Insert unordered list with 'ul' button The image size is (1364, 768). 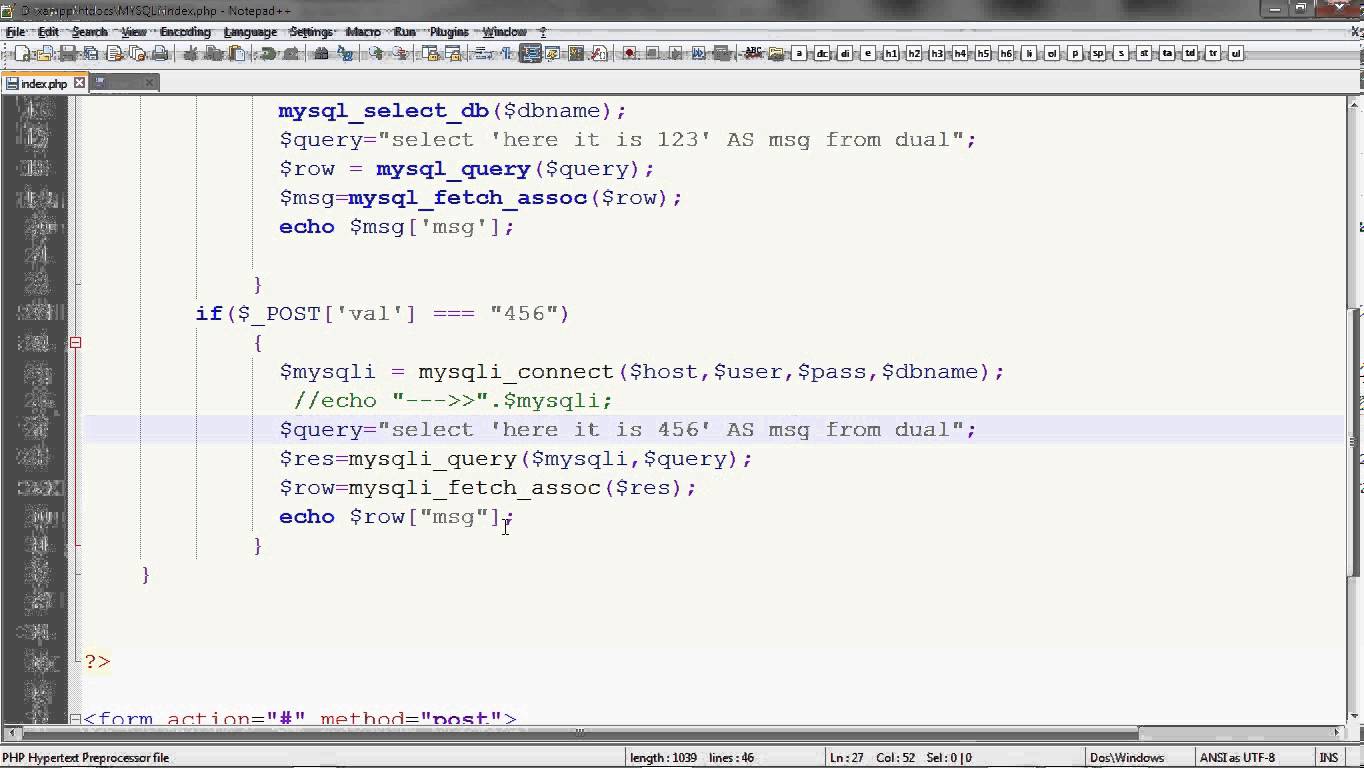point(1236,53)
